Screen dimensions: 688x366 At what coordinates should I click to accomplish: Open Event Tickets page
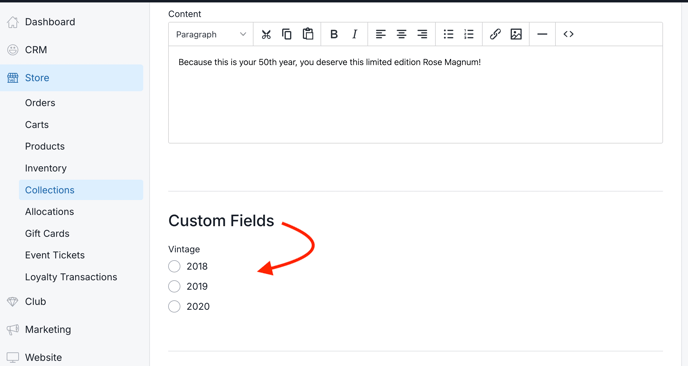click(55, 255)
